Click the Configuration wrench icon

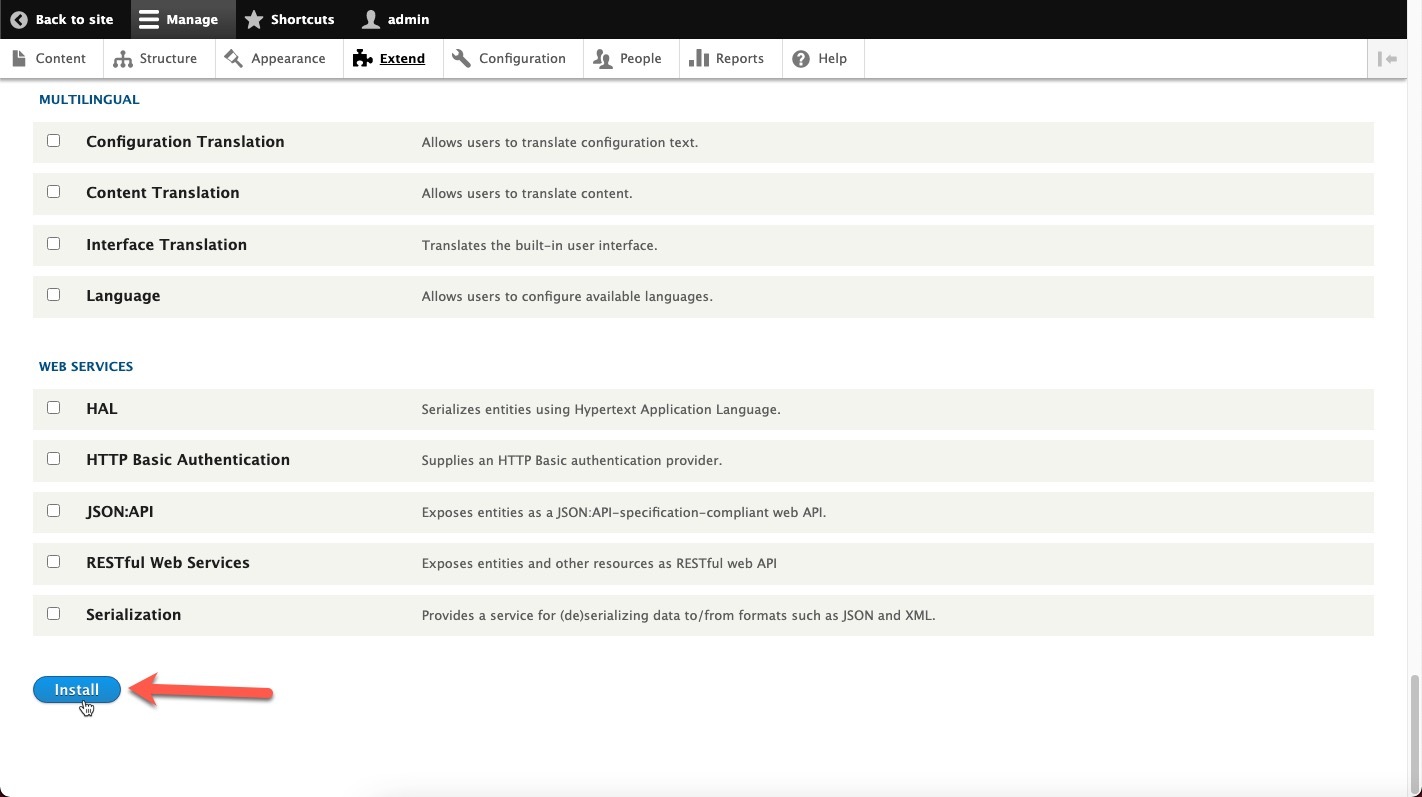pos(461,58)
